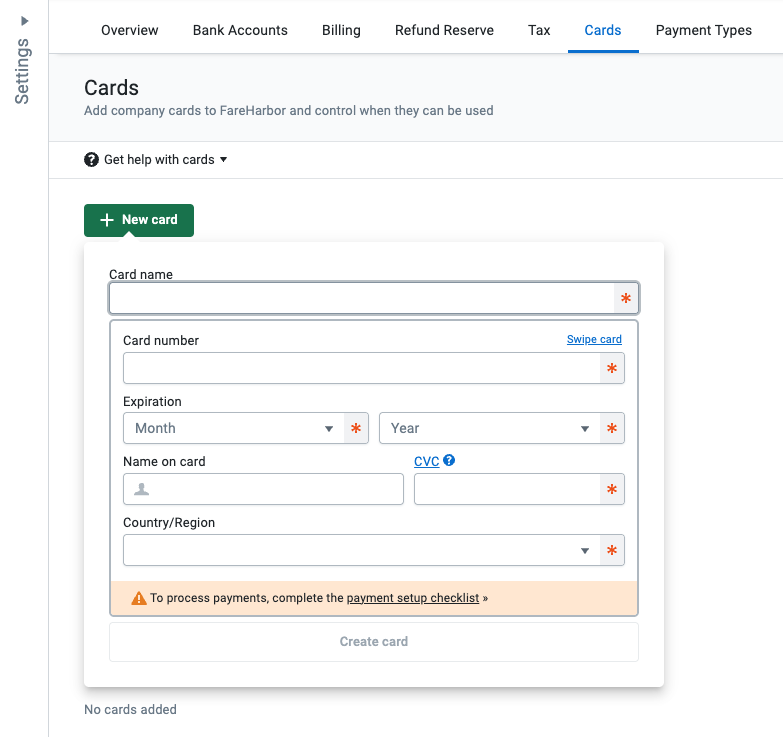Open the Year expiration dropdown
The height and width of the screenshot is (737, 783).
(x=490, y=428)
